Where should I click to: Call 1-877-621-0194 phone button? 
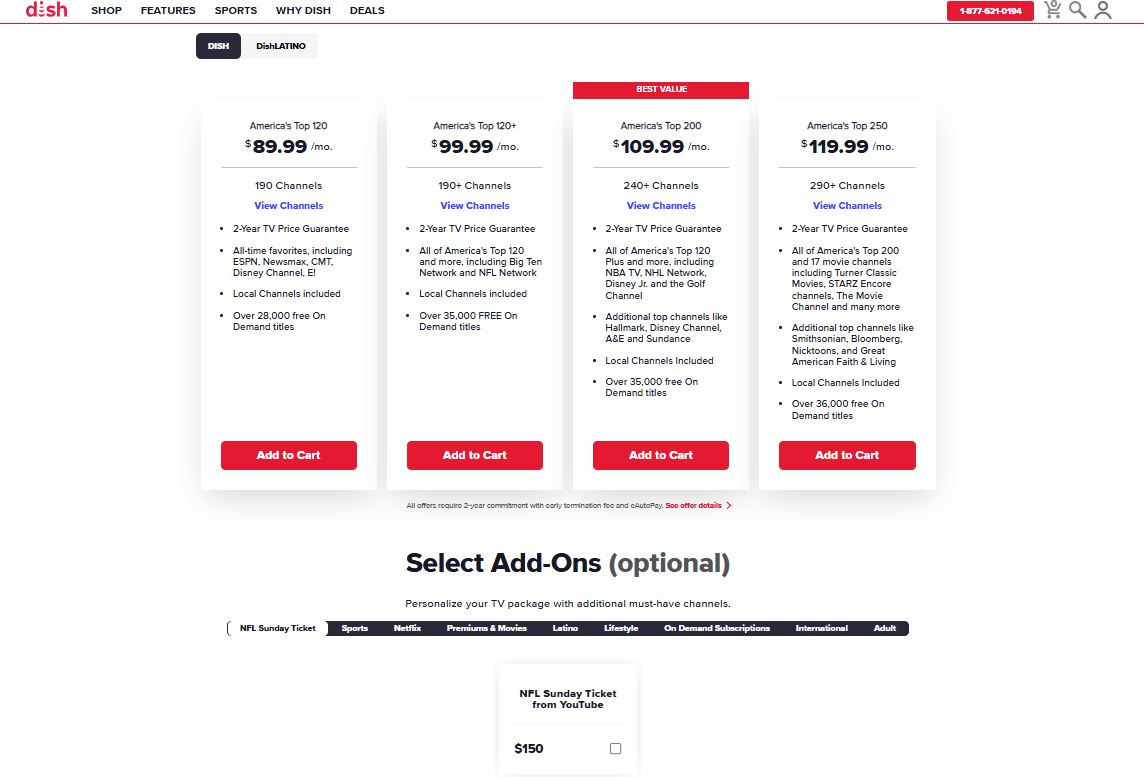pyautogui.click(x=989, y=10)
